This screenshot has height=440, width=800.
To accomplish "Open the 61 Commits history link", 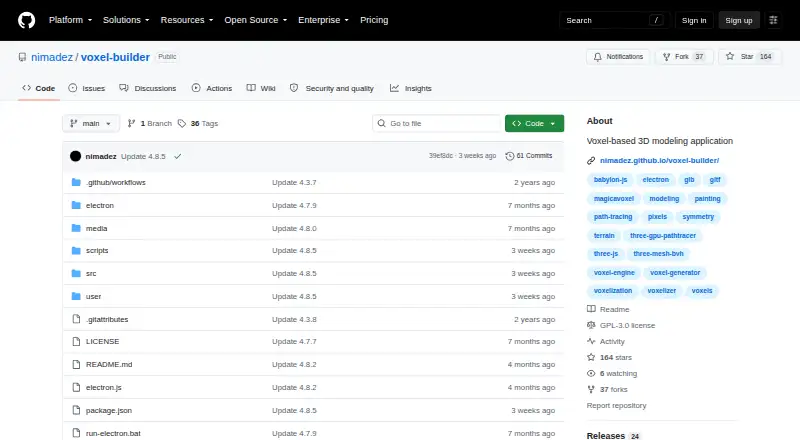I will pos(529,156).
